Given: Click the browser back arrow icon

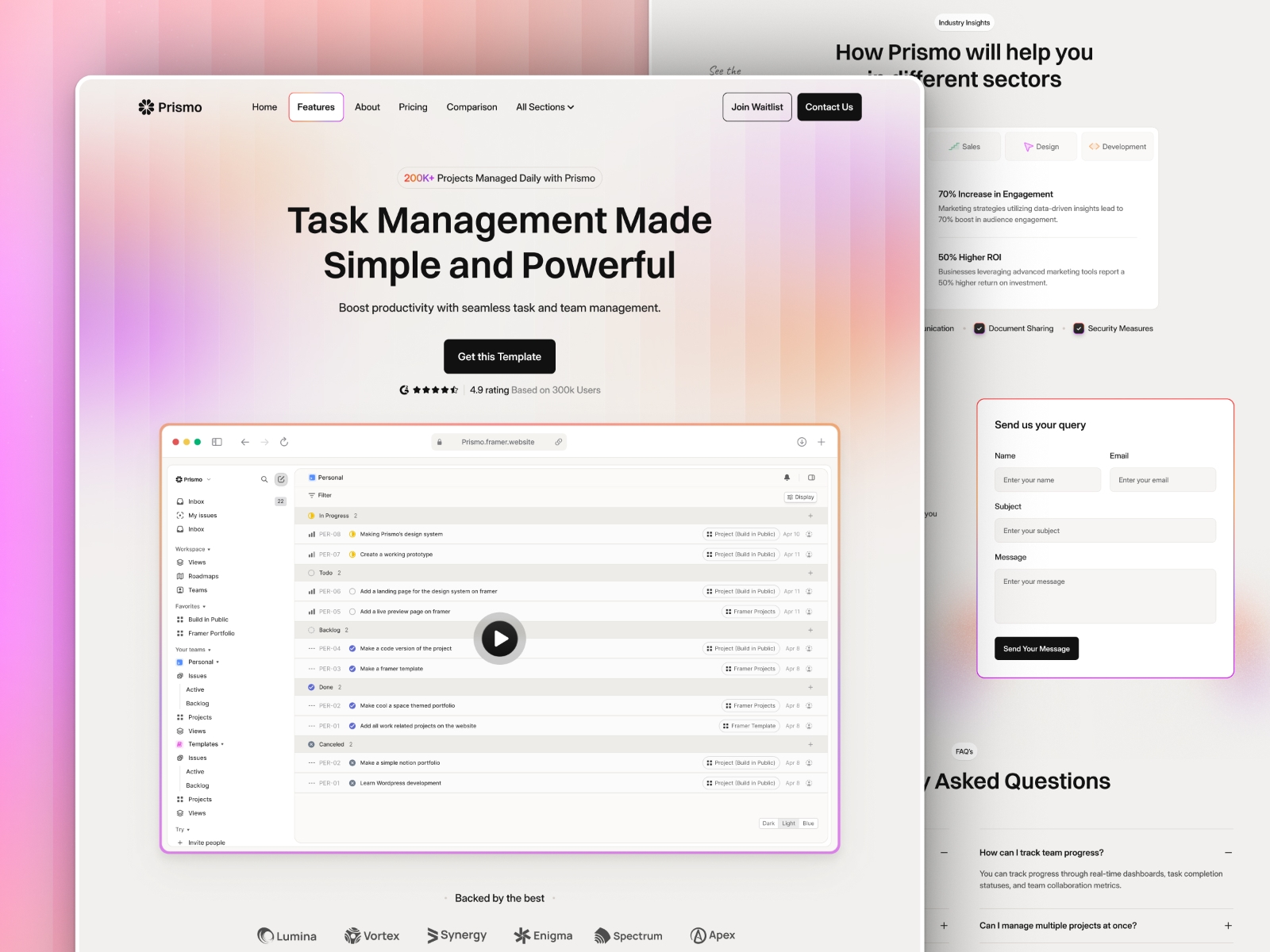Looking at the screenshot, I should coord(244,442).
